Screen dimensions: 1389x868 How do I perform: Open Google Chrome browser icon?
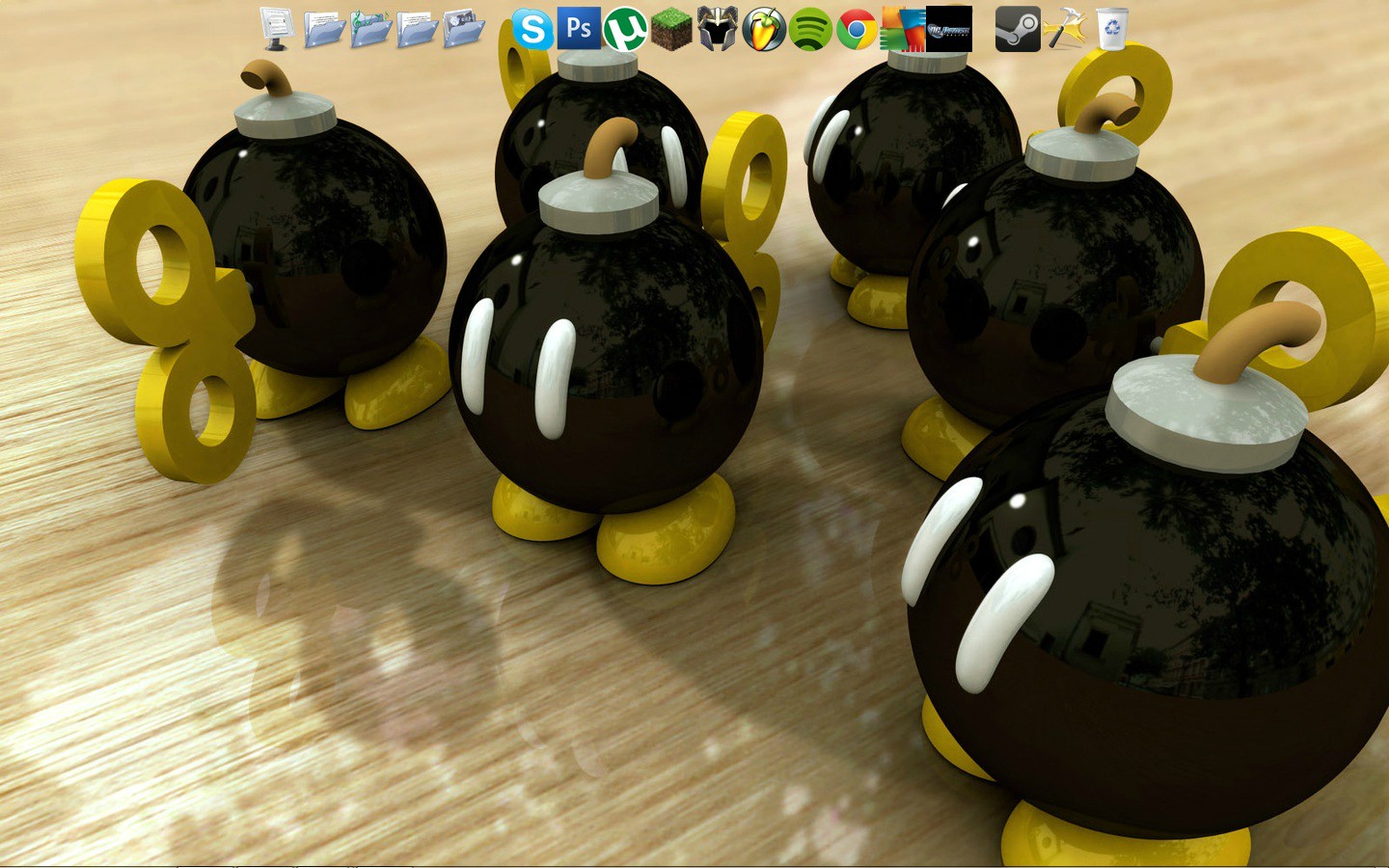point(857,29)
